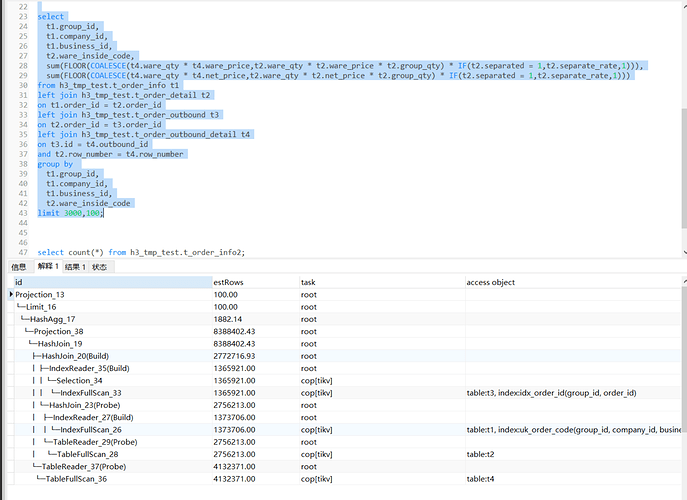Select the HashJoin_20(Build) row
Image resolution: width=687 pixels, height=500 pixels.
345,356
